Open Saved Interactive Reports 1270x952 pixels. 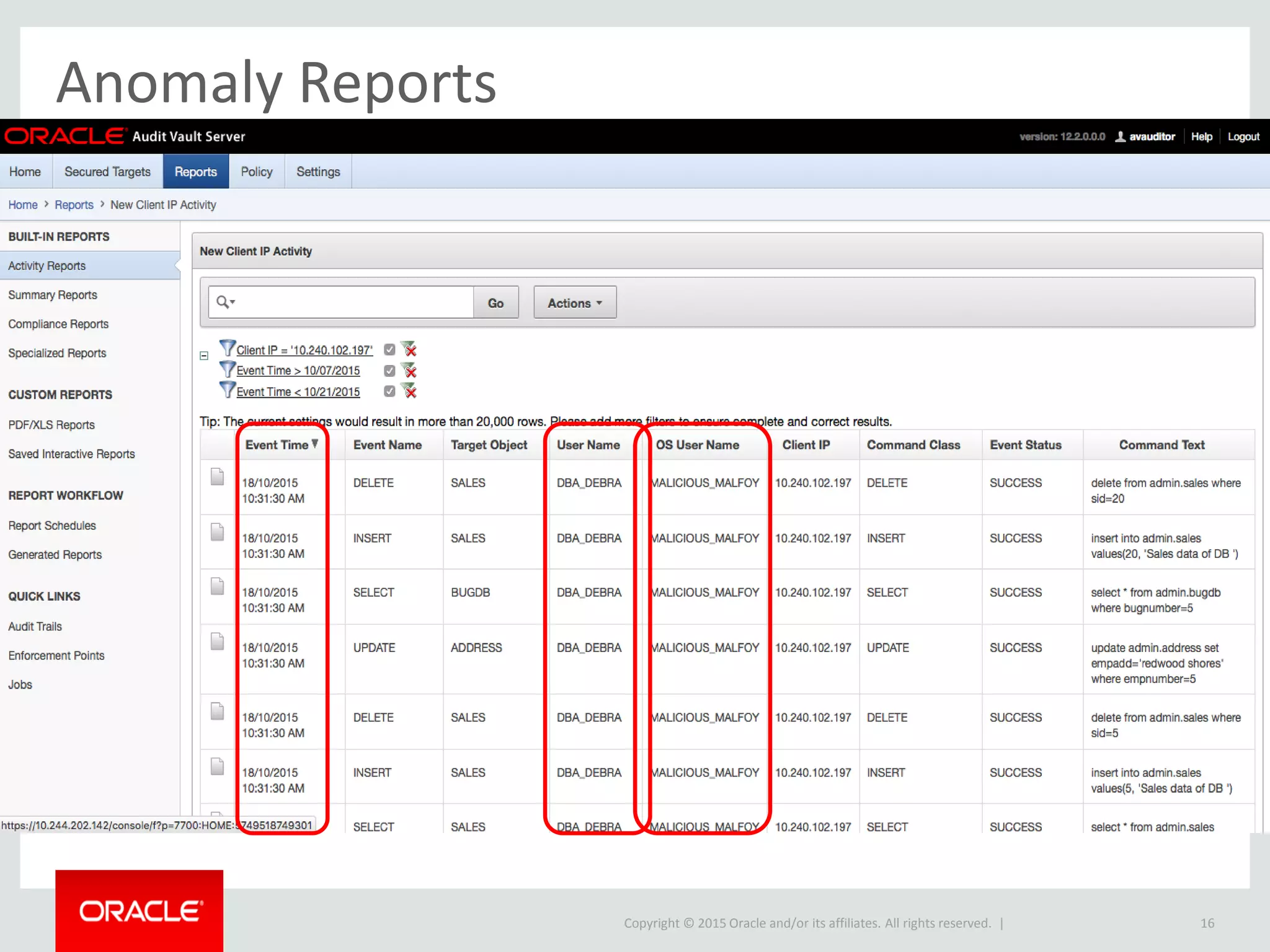71,454
